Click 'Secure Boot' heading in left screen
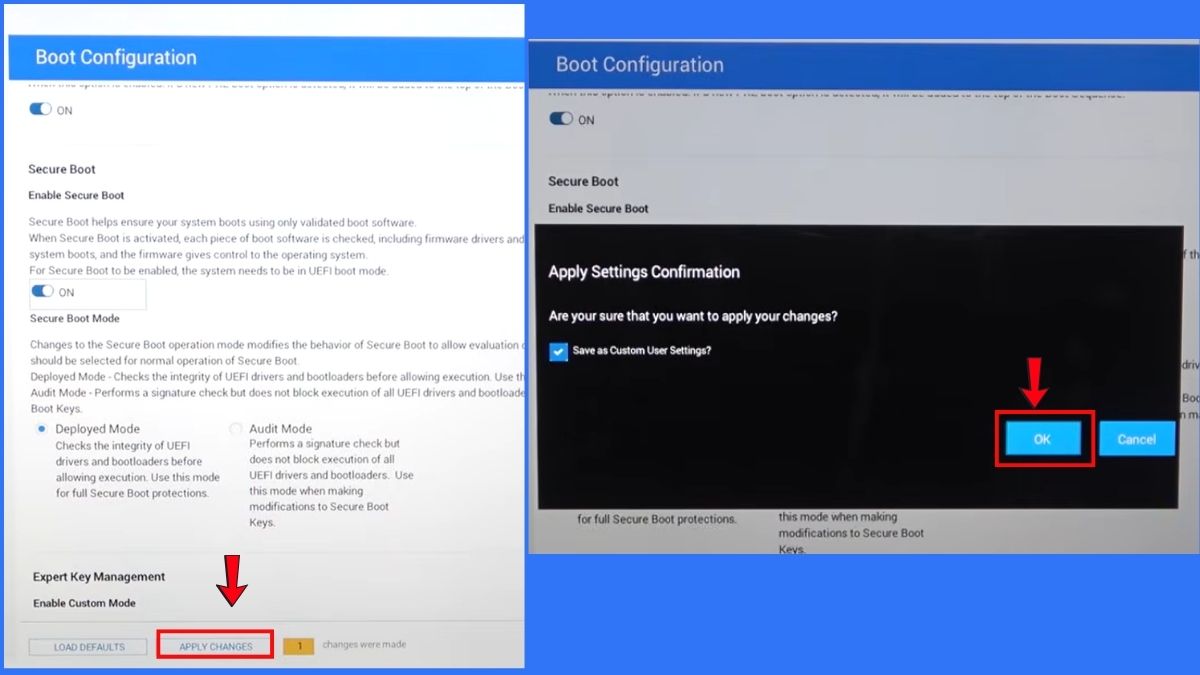This screenshot has width=1200, height=675. tap(62, 169)
